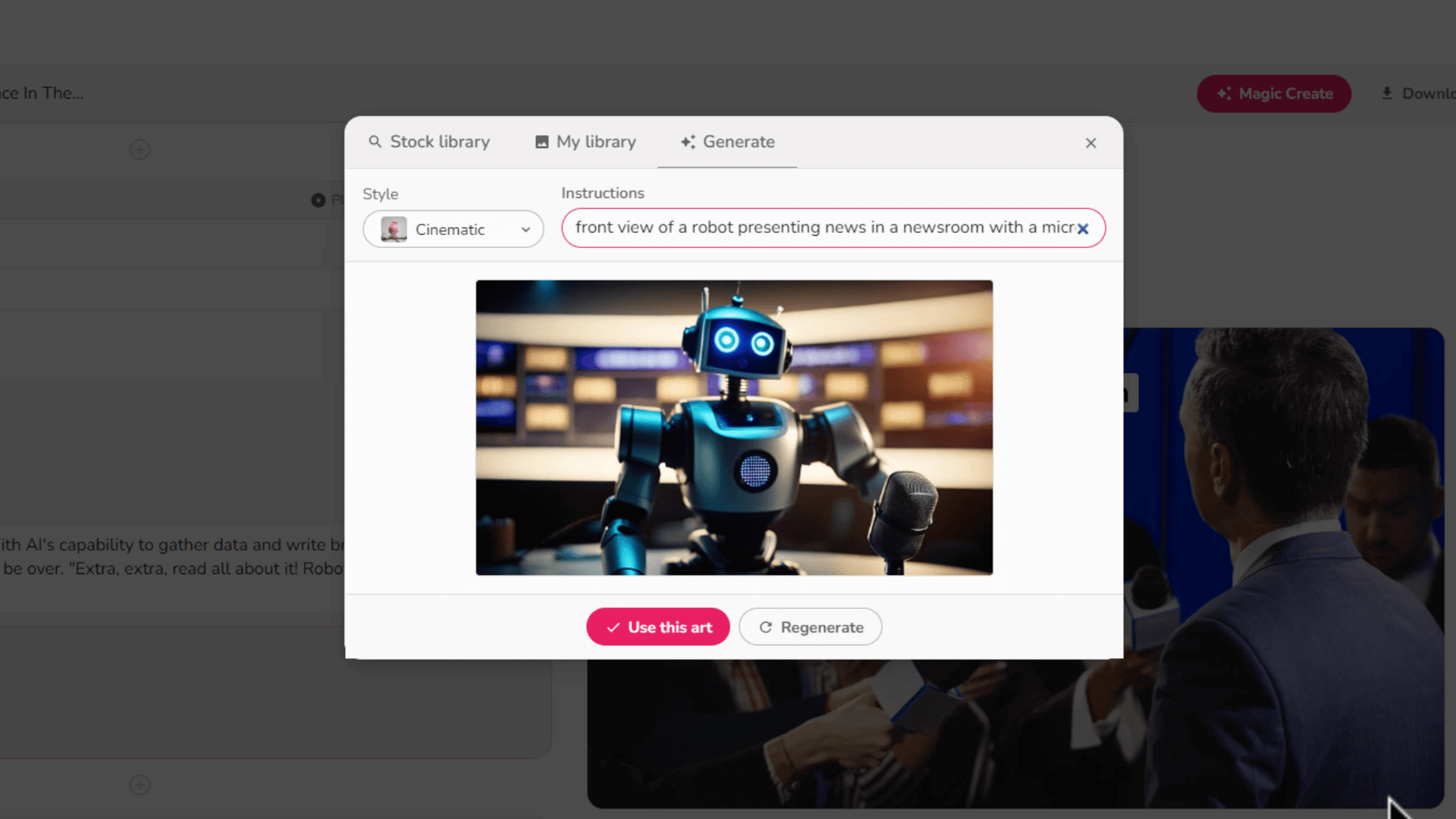Open the Cinematic style dropdown
This screenshot has width=1456, height=819.
click(x=526, y=229)
